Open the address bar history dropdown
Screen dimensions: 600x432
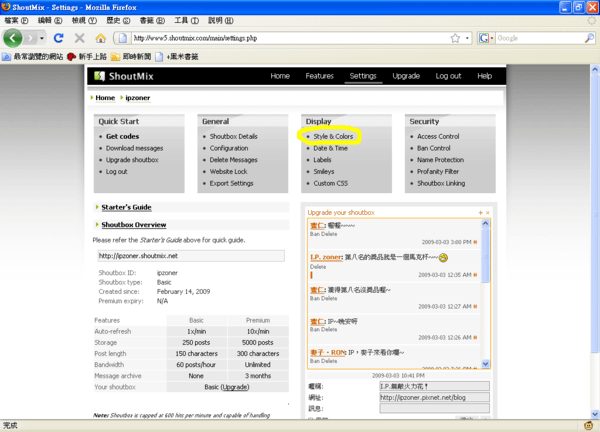pyautogui.click(x=467, y=38)
